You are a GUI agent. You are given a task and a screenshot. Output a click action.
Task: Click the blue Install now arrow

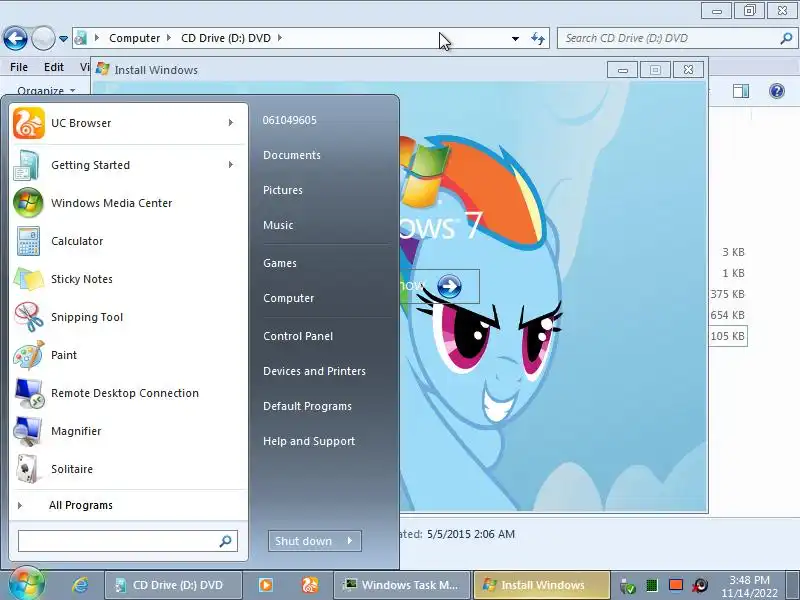(x=449, y=286)
